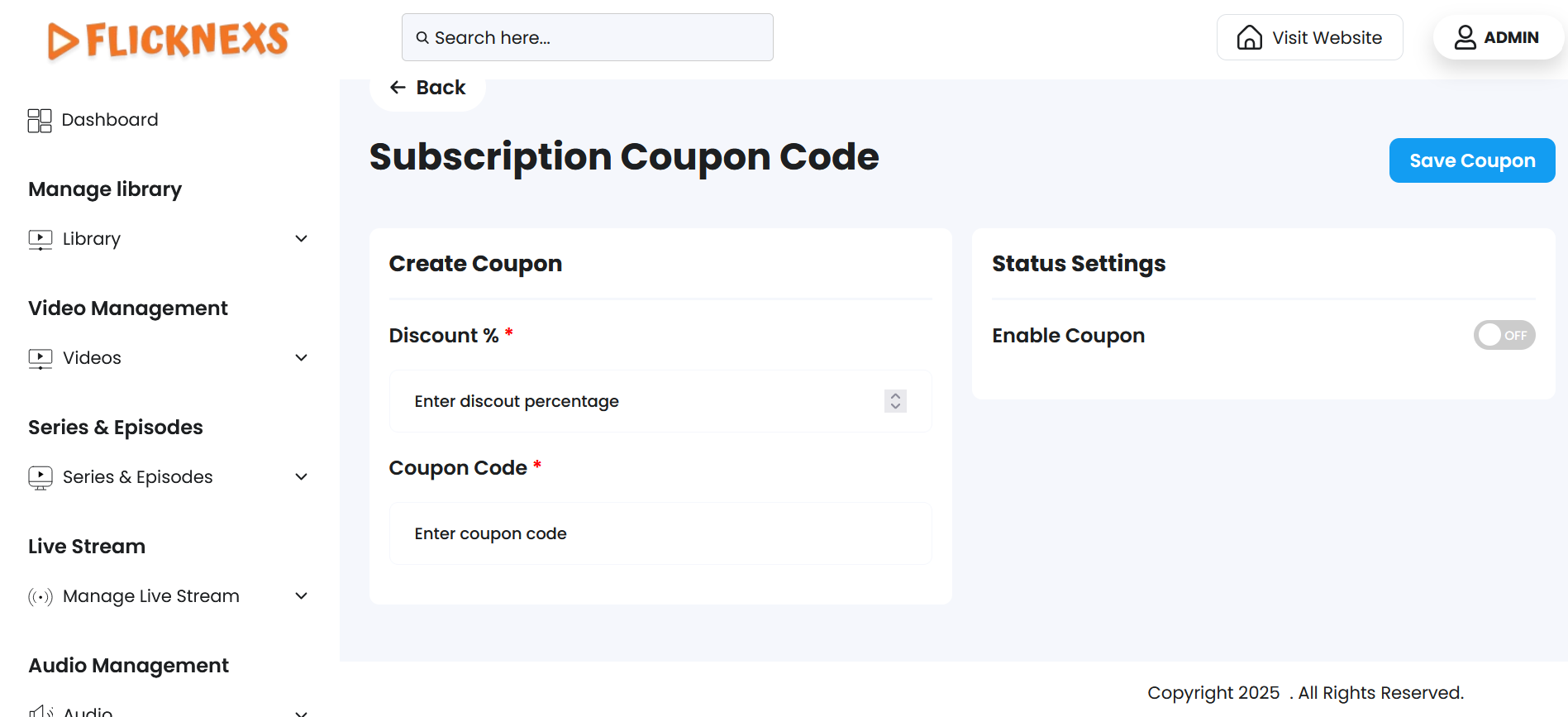Click the Videos sidebar icon
The height and width of the screenshot is (717, 1568).
[x=40, y=359]
